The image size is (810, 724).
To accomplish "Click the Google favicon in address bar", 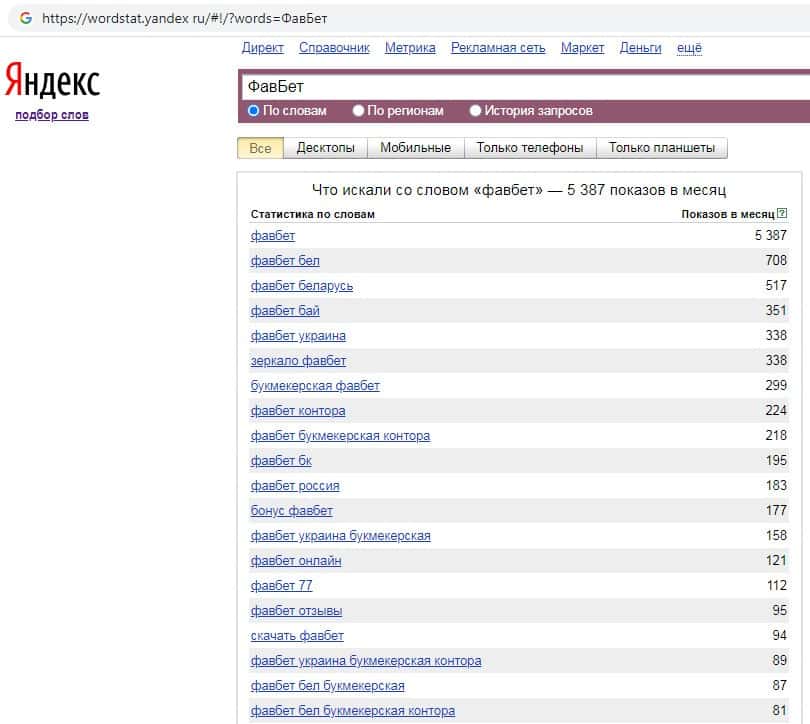I will tap(26, 18).
